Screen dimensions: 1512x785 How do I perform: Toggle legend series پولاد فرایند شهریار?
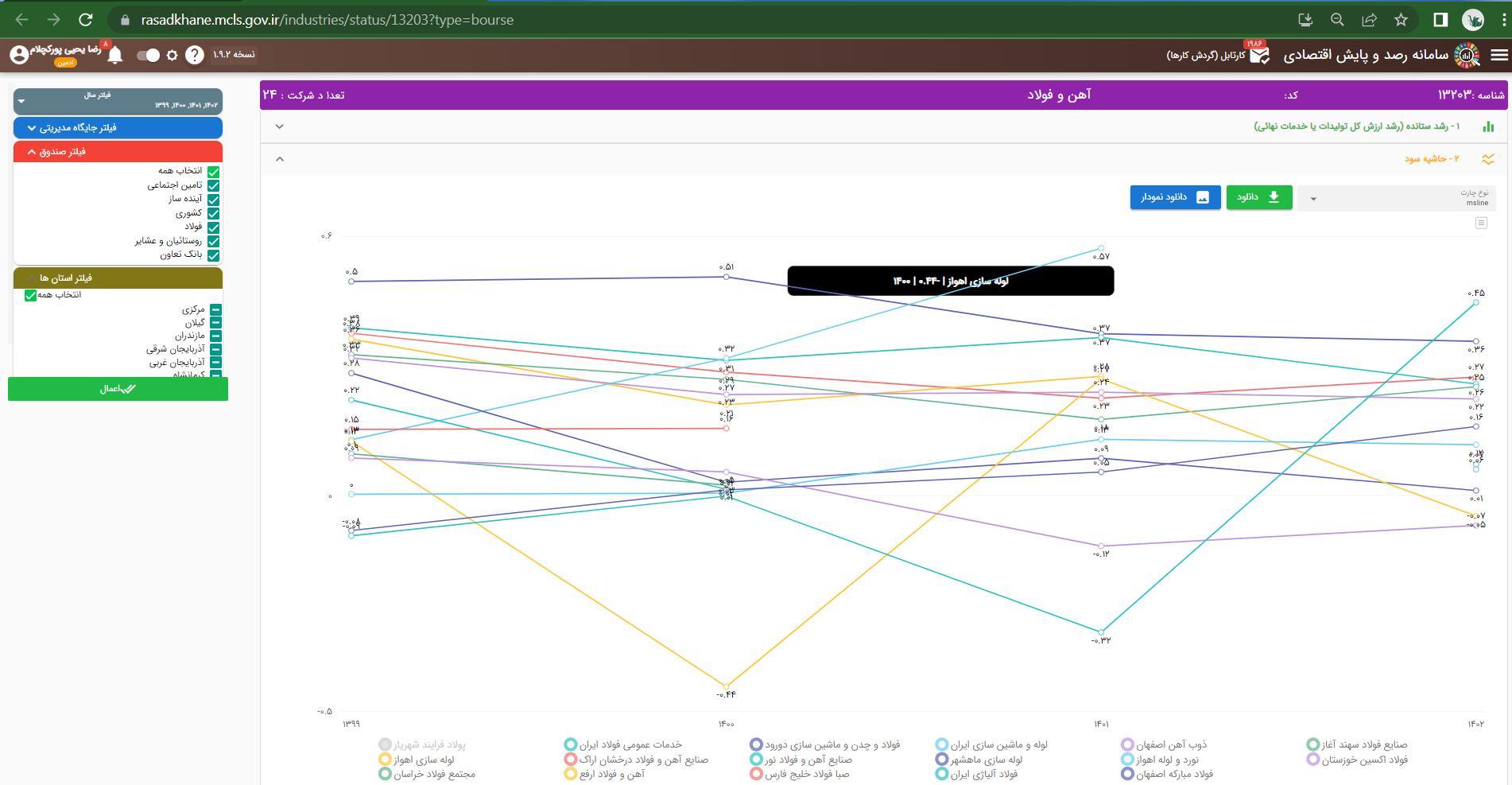(x=423, y=744)
